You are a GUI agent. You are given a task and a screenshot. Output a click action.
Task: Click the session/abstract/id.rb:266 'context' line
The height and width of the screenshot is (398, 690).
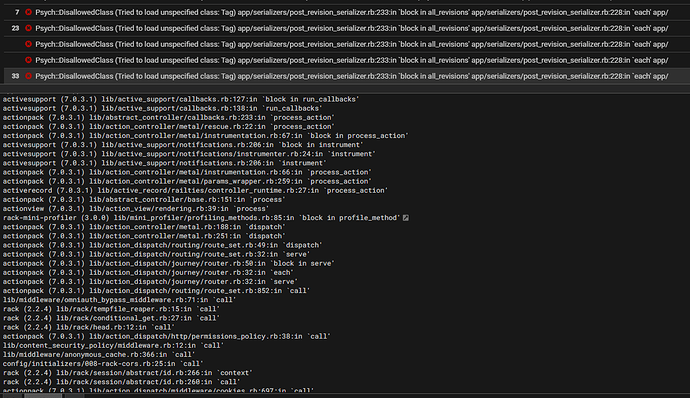click(x=128, y=373)
